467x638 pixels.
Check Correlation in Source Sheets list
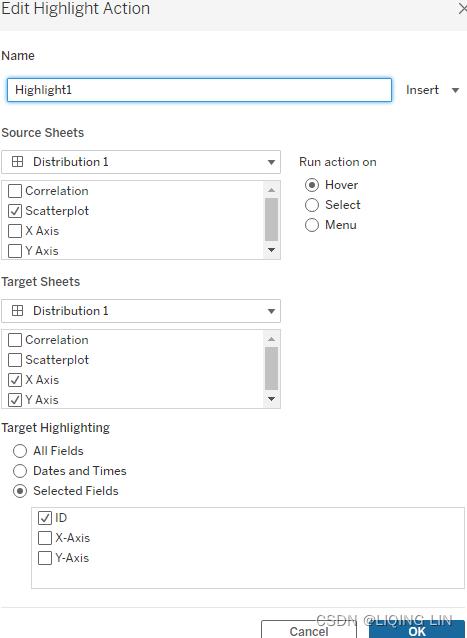click(x=15, y=191)
